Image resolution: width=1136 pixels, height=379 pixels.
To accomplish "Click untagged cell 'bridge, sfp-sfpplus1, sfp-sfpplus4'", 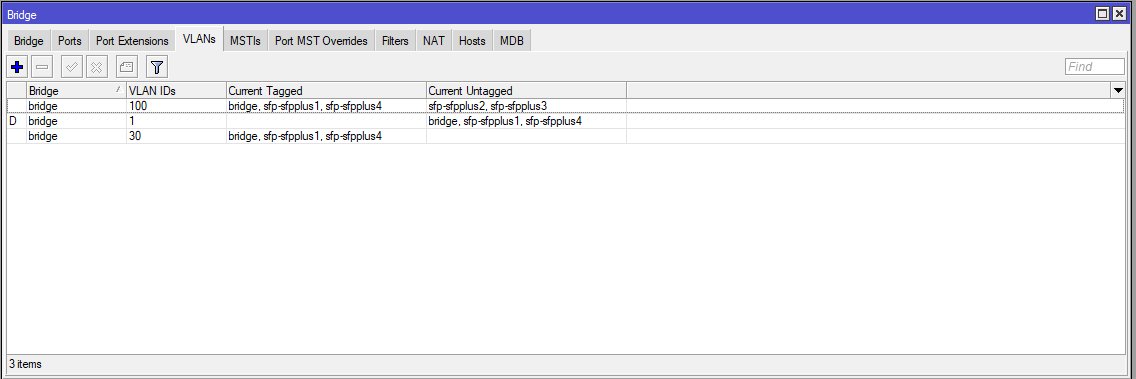I will 526,121.
